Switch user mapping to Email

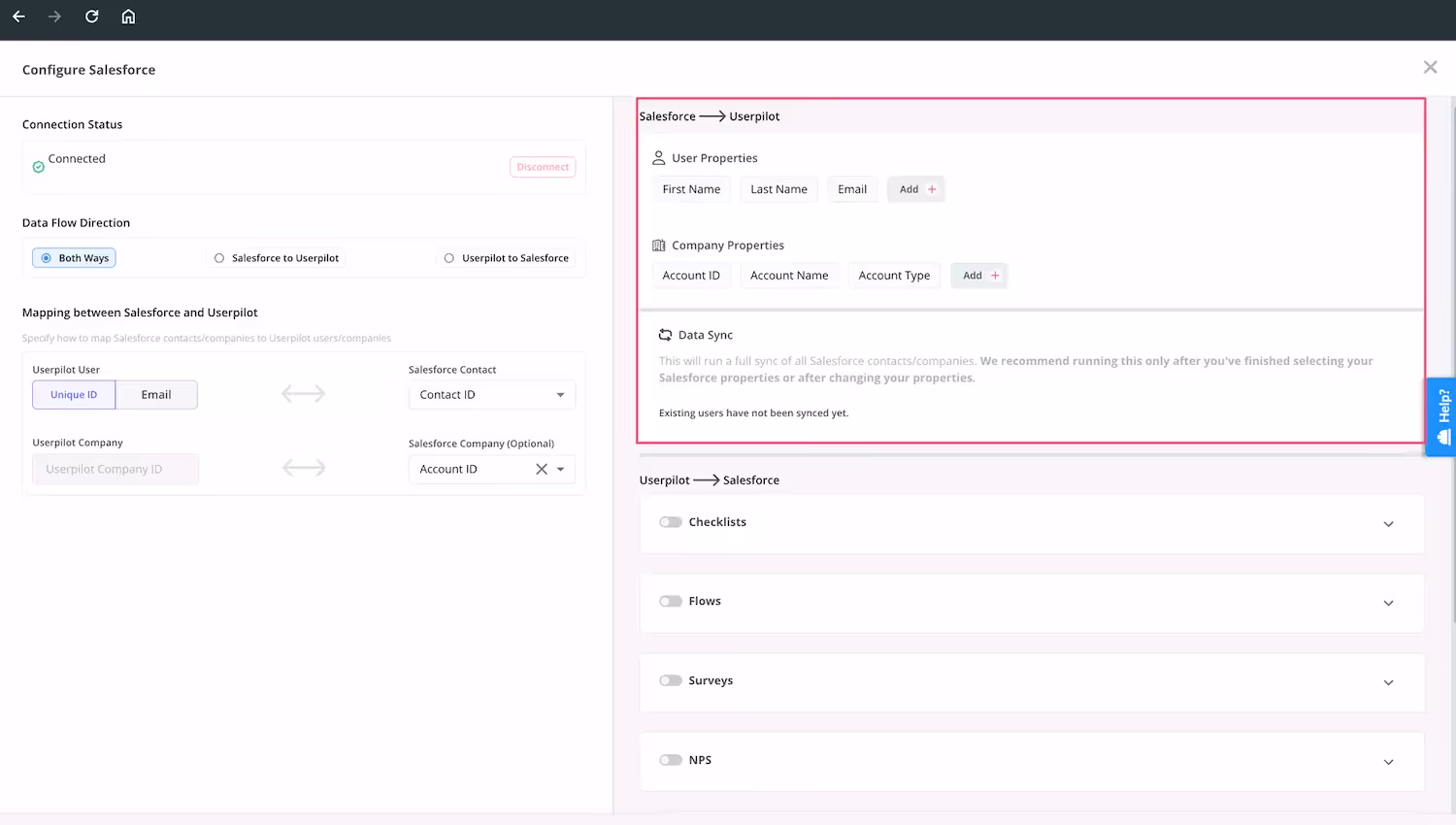156,395
